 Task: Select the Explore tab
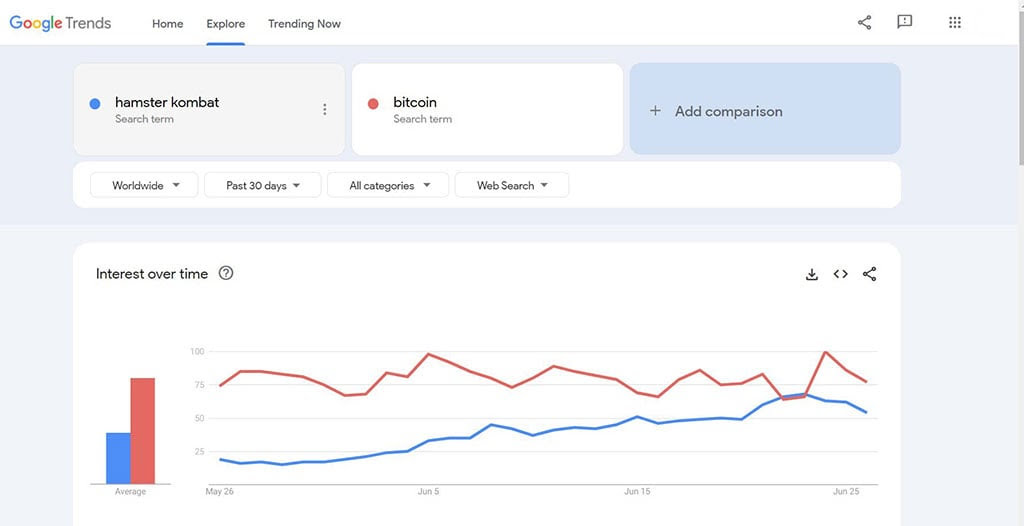[x=225, y=24]
